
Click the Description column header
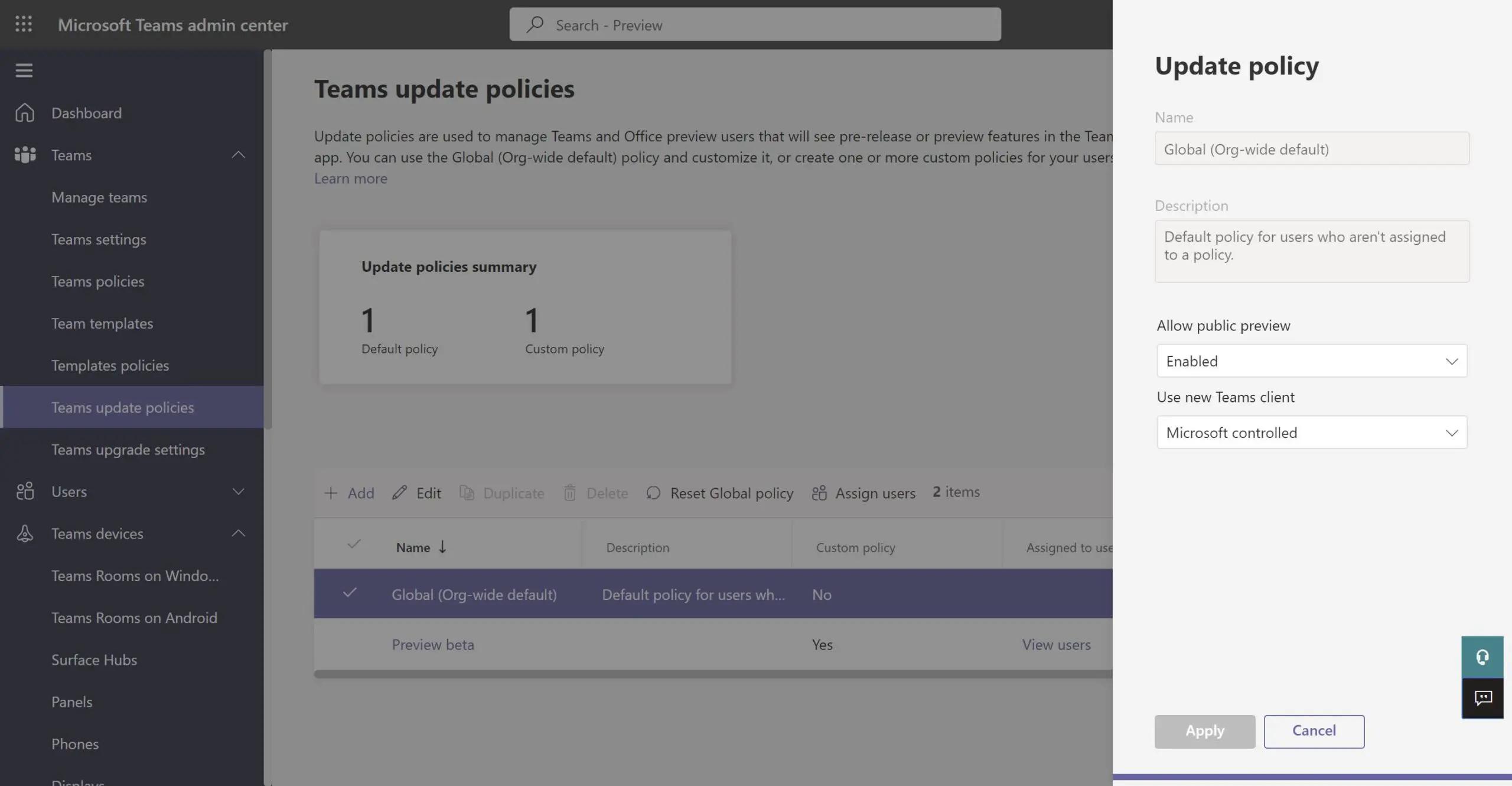(x=638, y=547)
